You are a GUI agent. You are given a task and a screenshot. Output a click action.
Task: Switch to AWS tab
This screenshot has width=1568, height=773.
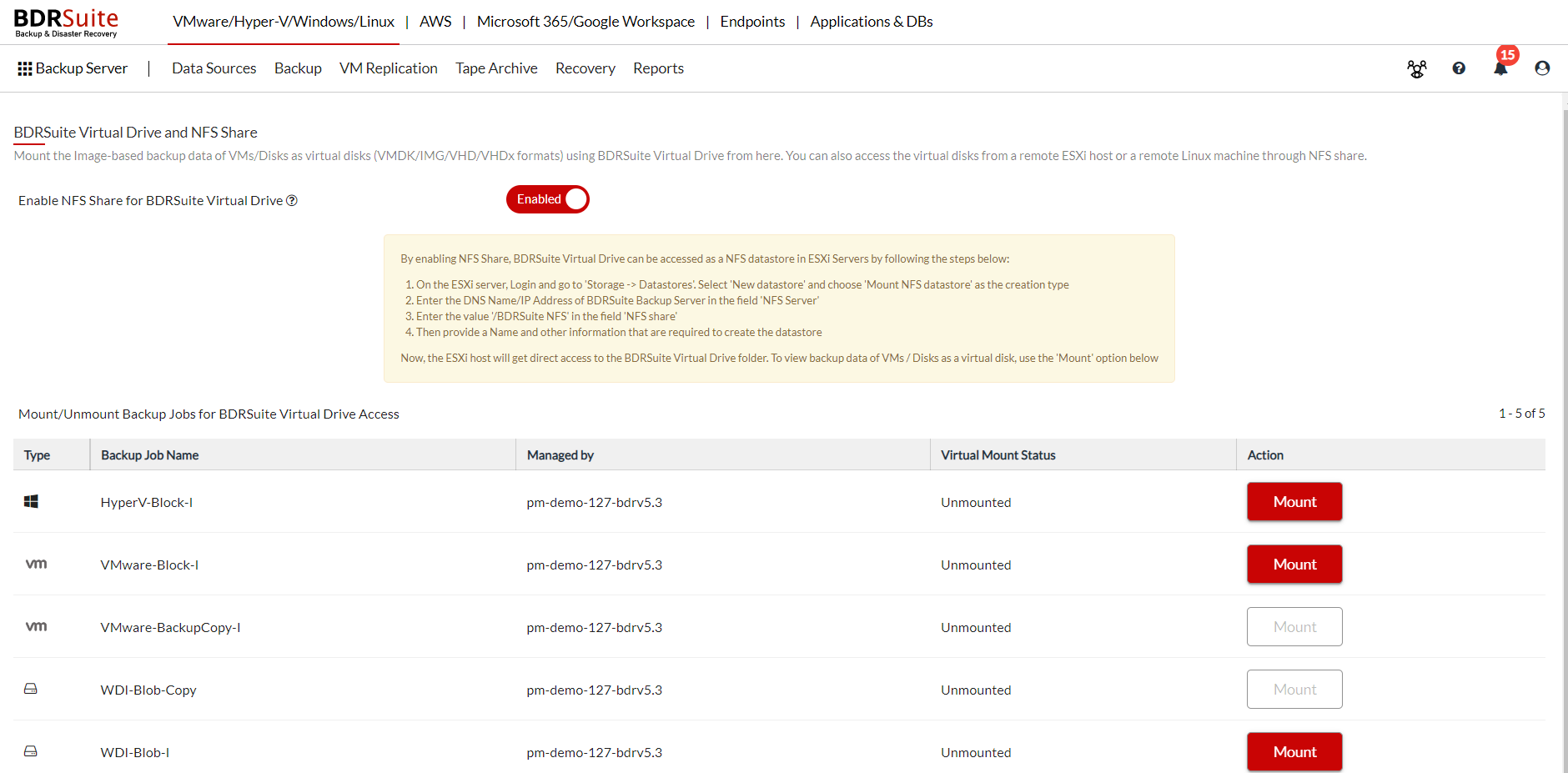pos(435,22)
